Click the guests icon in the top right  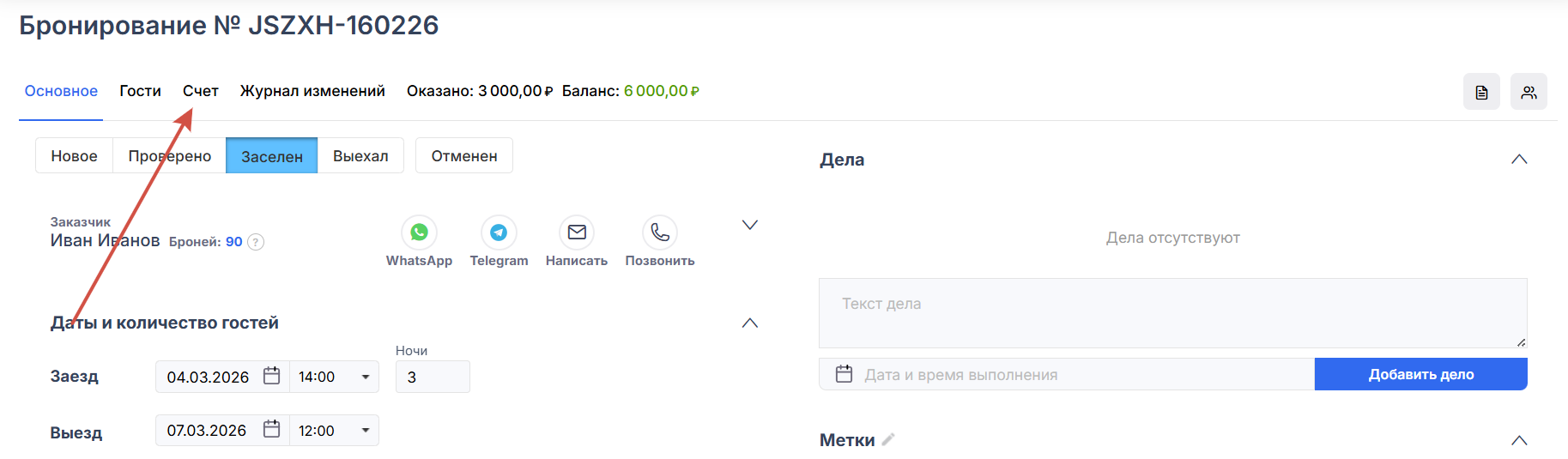(1529, 92)
